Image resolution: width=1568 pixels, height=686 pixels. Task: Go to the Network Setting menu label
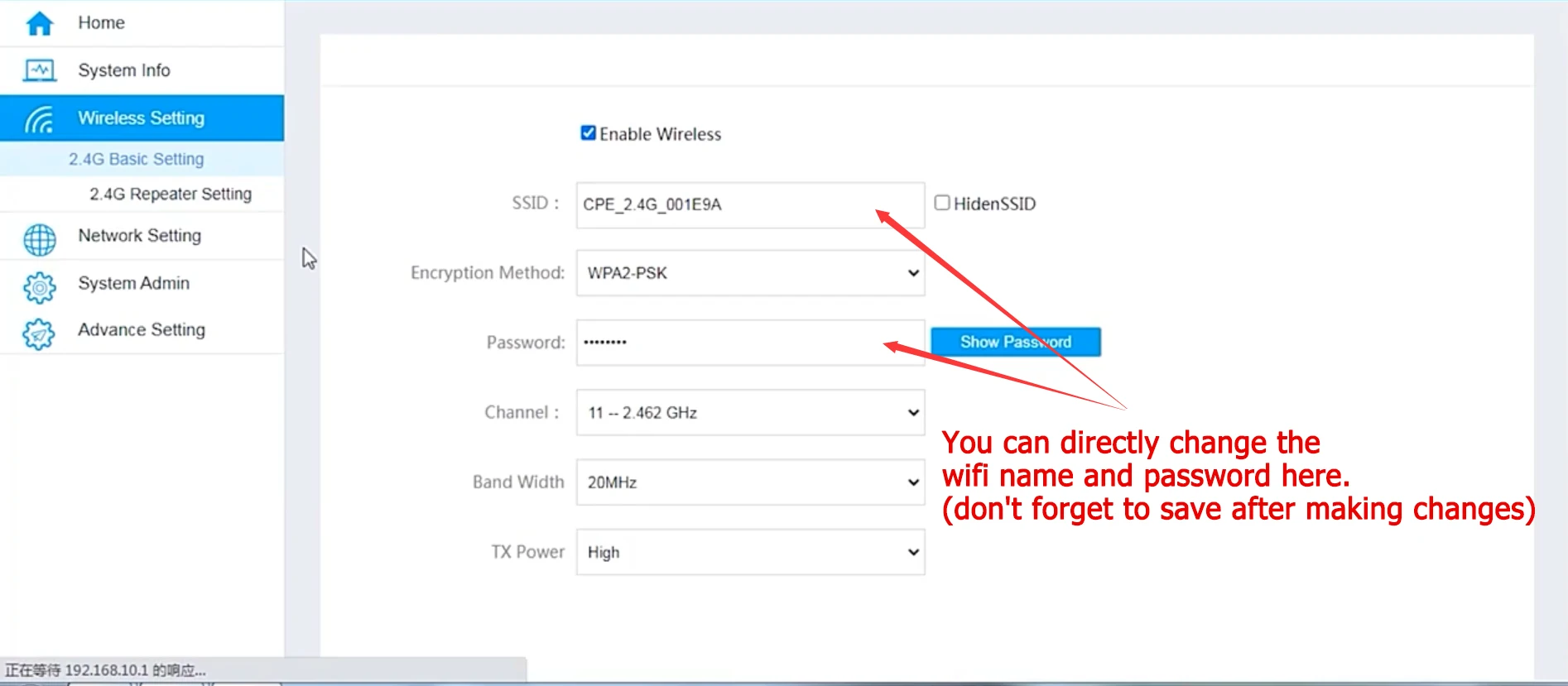139,236
